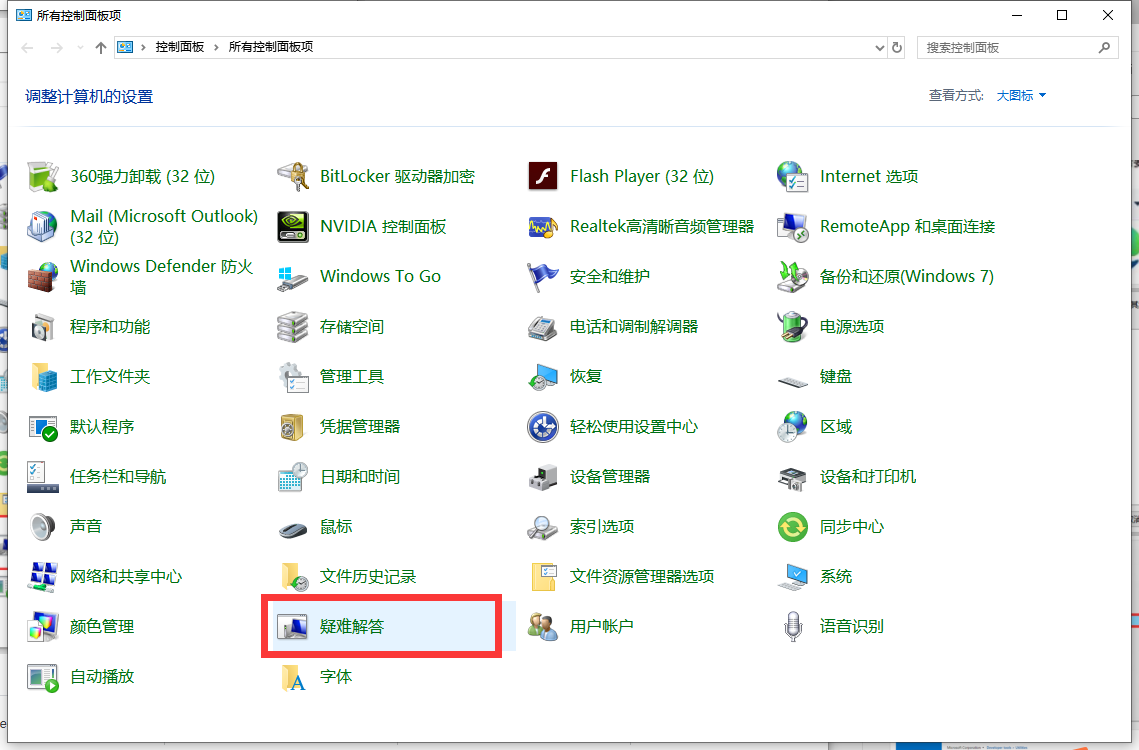Select 所有控制面板项 in the address breadcrumb
The image size is (1139, 750).
click(271, 47)
